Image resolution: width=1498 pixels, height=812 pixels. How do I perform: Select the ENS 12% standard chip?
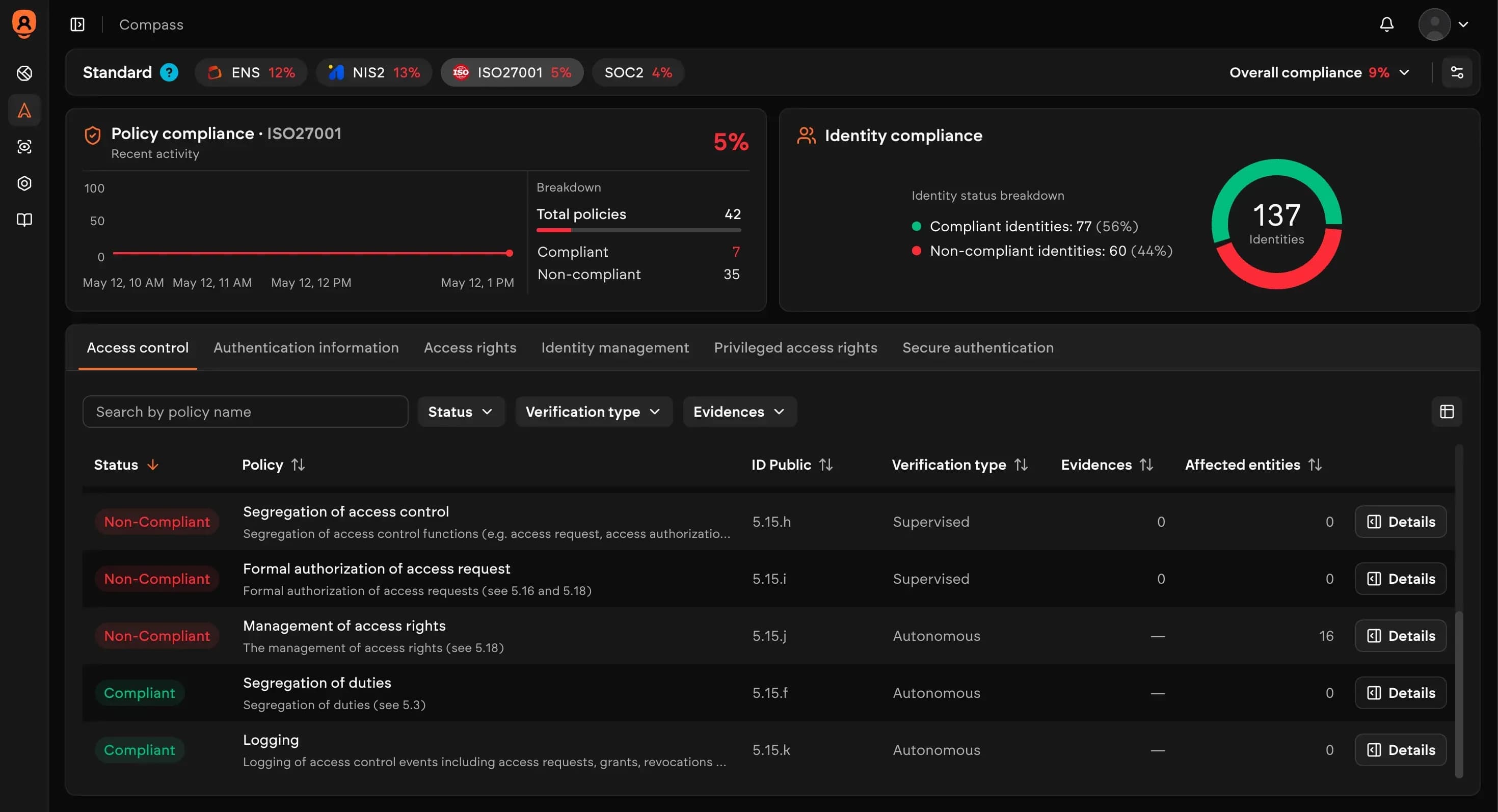point(251,72)
